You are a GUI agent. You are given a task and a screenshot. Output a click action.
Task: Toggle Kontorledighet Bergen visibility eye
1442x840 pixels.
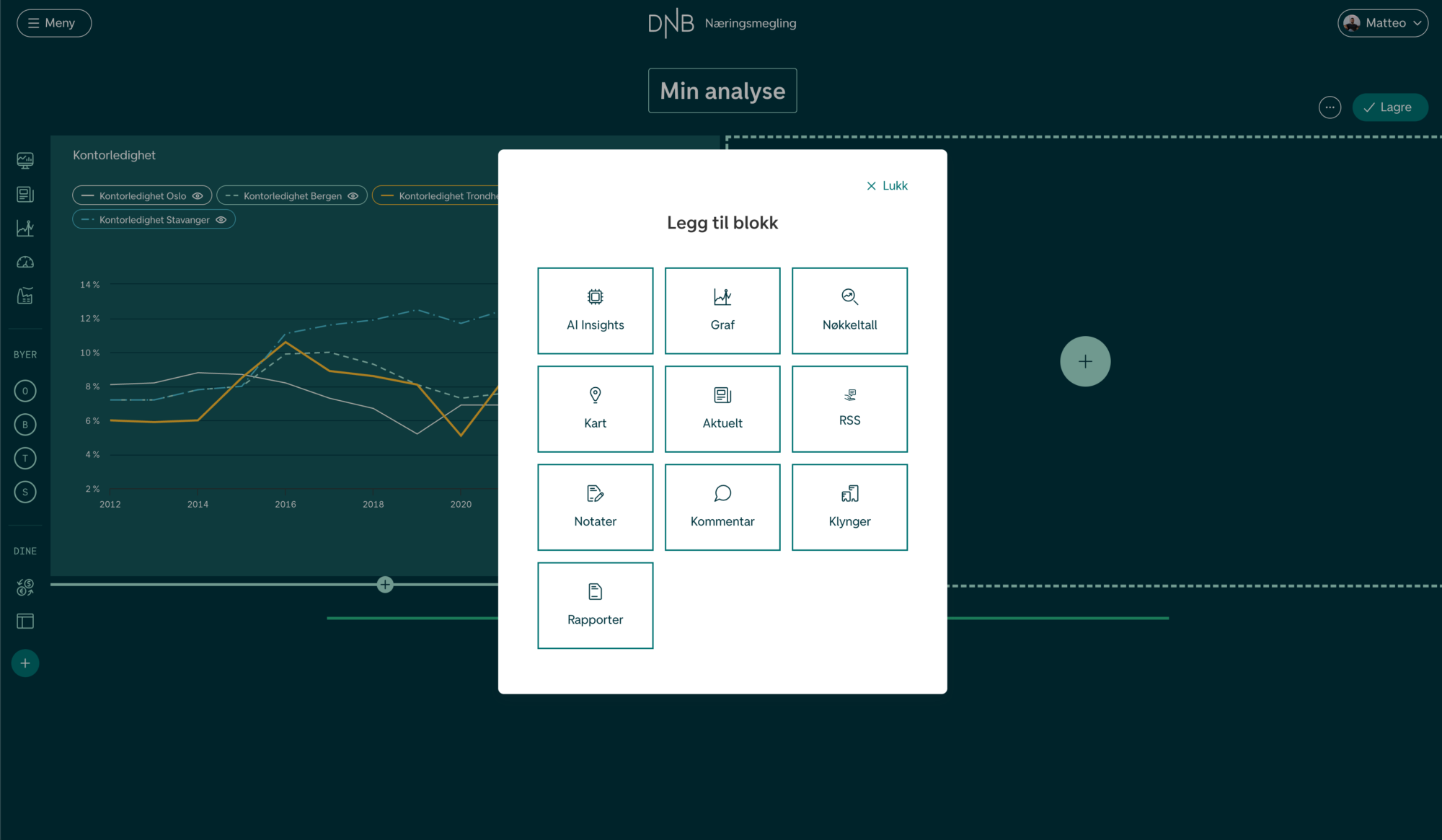[x=353, y=195]
